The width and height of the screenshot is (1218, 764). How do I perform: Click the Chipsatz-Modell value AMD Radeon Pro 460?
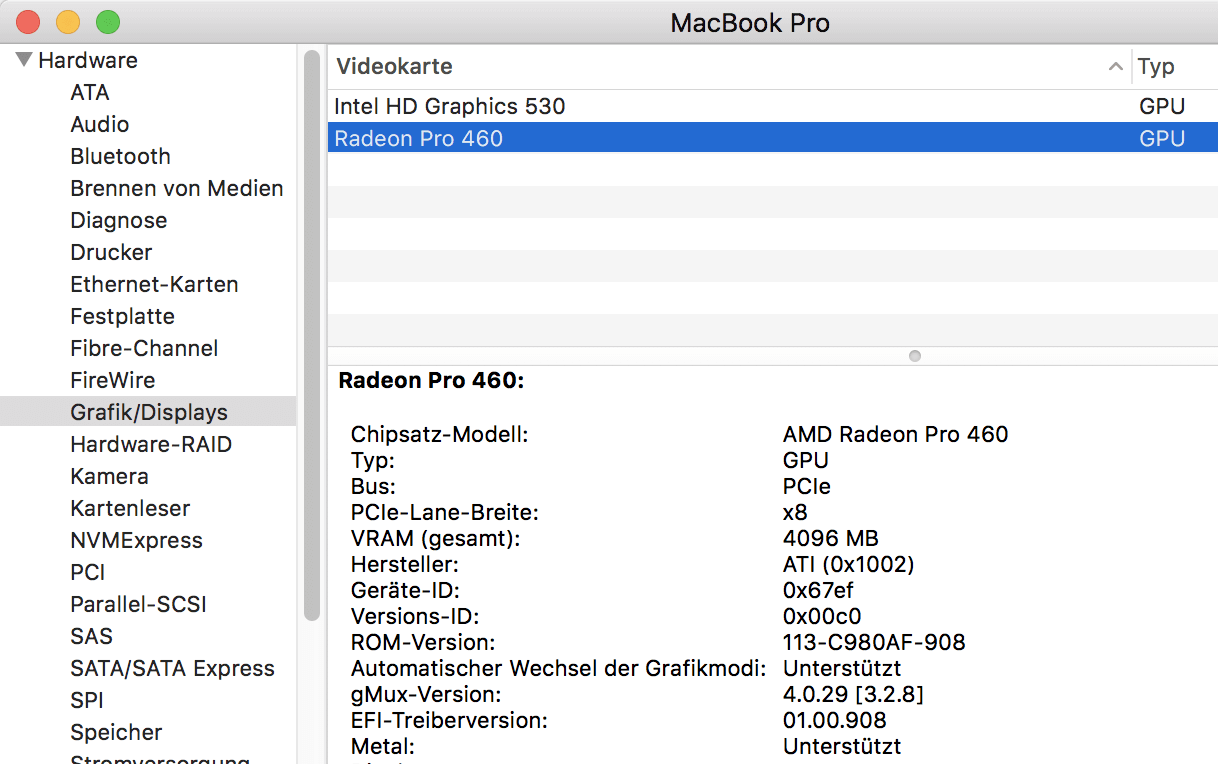[895, 434]
